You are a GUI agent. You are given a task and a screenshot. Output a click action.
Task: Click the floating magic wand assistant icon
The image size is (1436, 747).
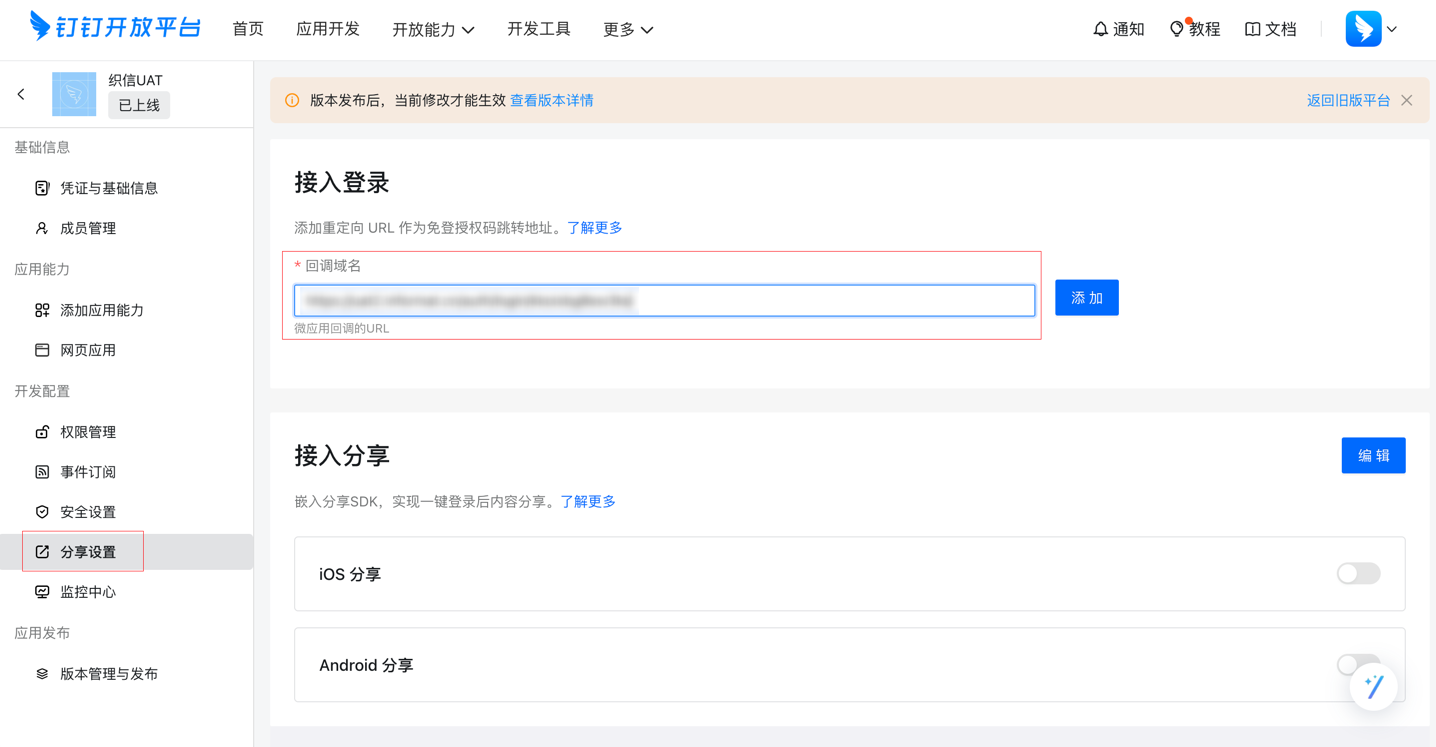(1373, 686)
